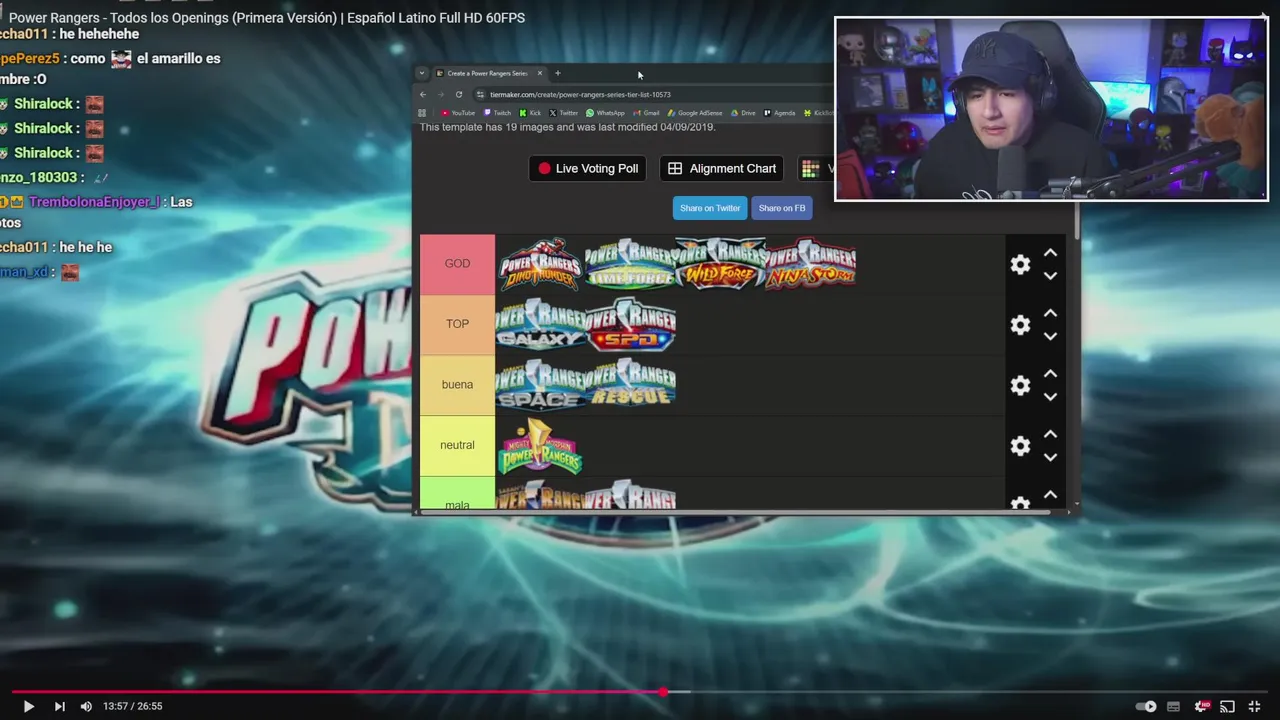The height and width of the screenshot is (720, 1280).
Task: Go back in the browser
Action: coord(423,94)
